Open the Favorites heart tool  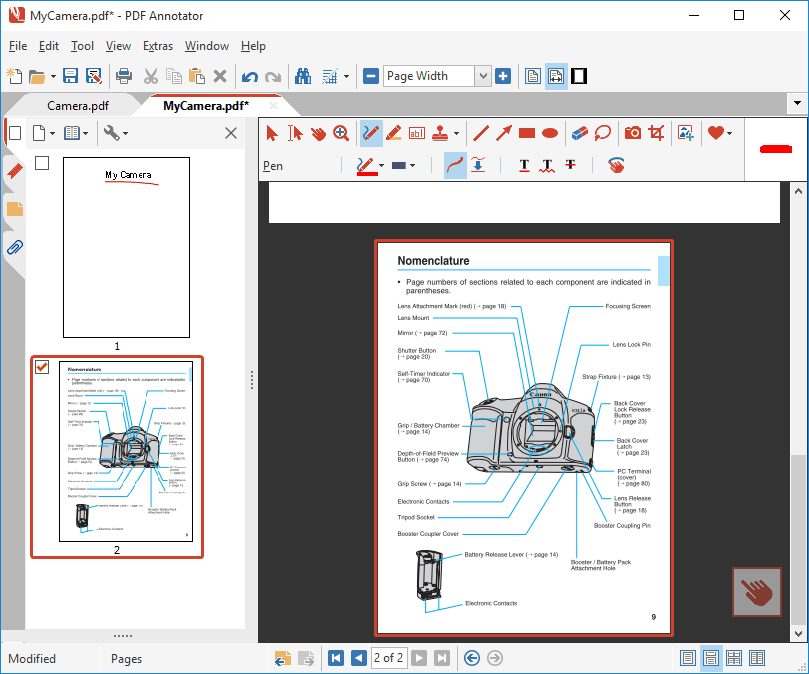pos(716,133)
